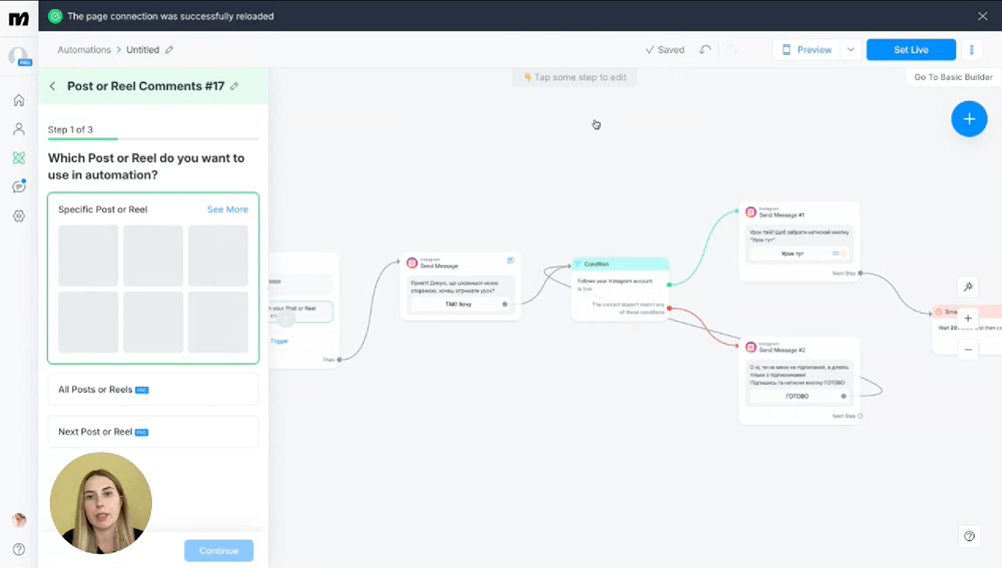Select the Specific Post or Reel option

click(x=102, y=210)
